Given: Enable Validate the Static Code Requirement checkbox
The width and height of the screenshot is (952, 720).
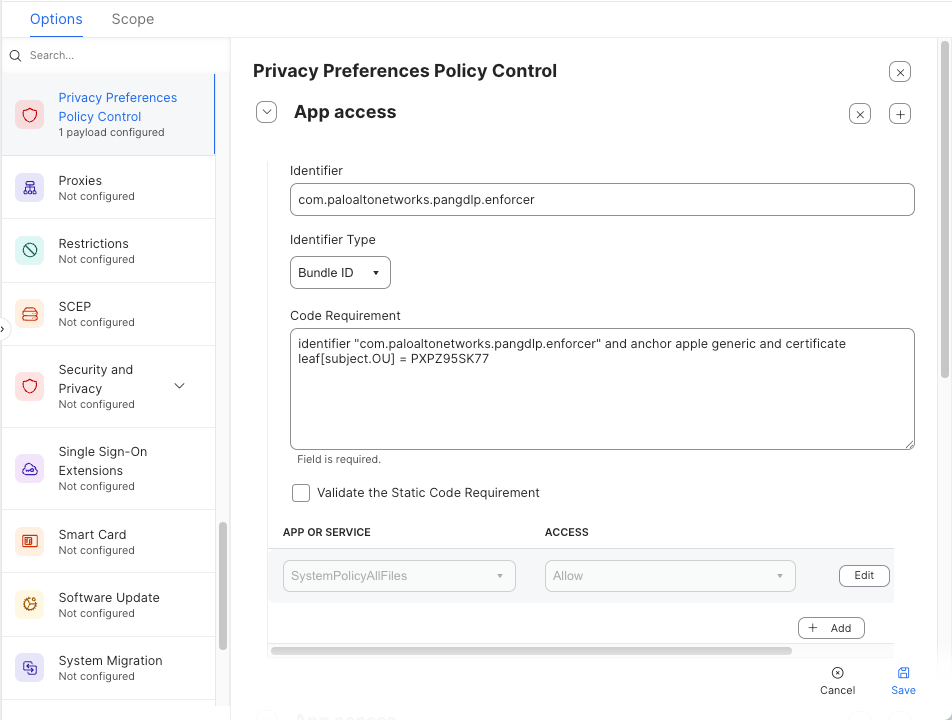Looking at the screenshot, I should click(x=301, y=493).
